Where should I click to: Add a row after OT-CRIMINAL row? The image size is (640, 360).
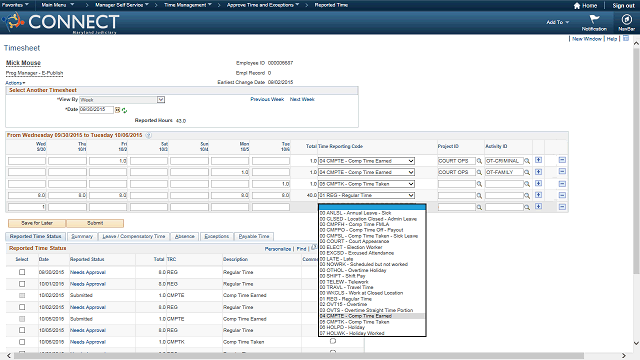click(538, 160)
